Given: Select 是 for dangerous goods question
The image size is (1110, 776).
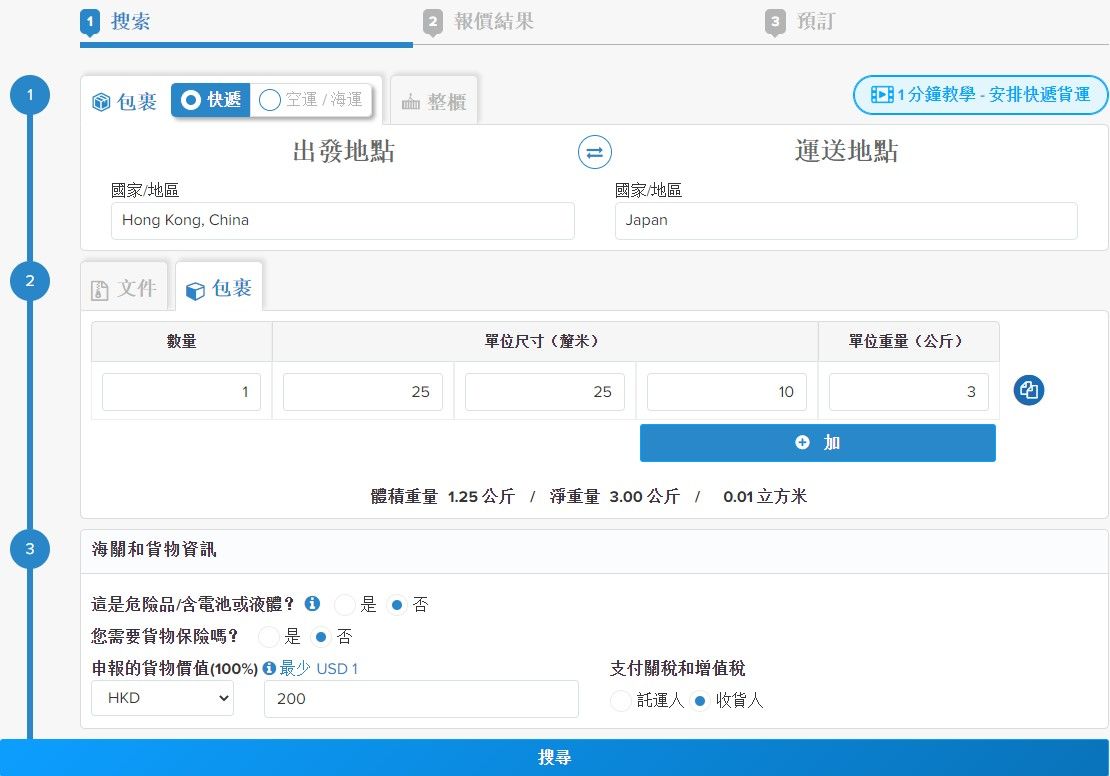Looking at the screenshot, I should coord(346,604).
